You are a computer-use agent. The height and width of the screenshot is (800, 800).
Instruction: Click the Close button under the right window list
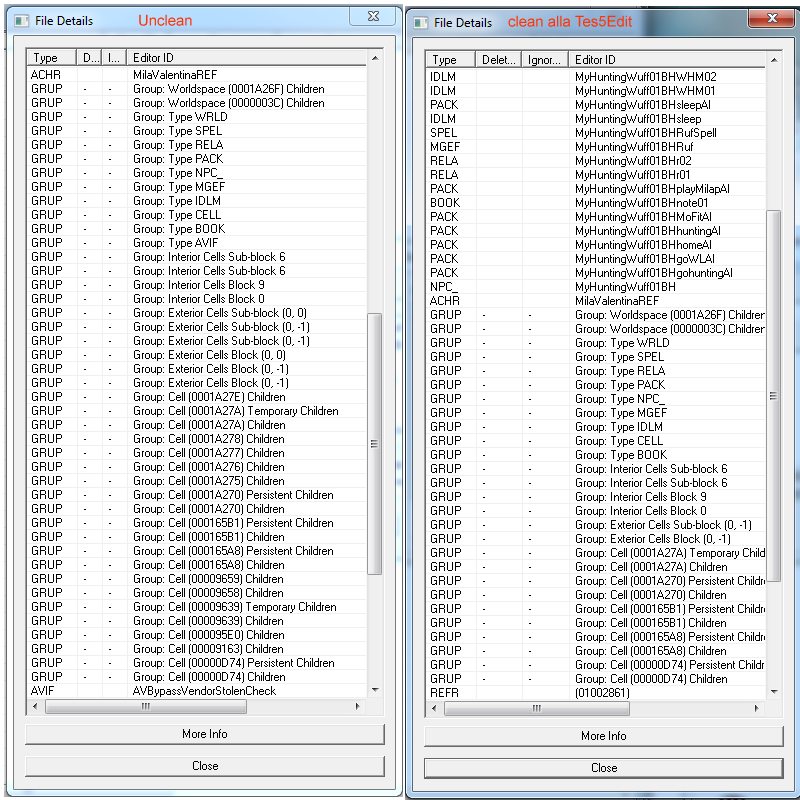603,768
